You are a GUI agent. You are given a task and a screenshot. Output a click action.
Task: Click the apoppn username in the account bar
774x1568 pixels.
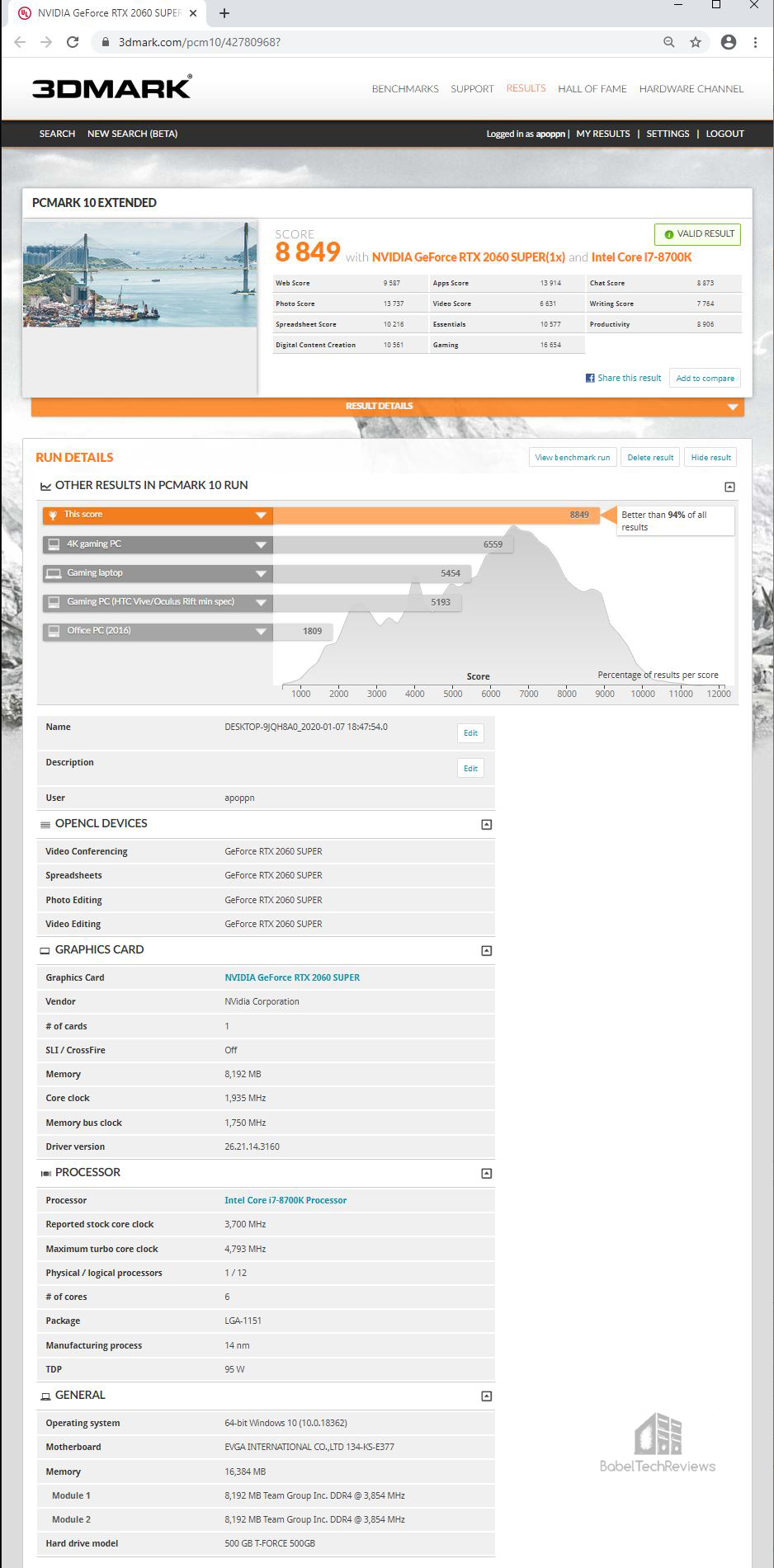coord(550,134)
